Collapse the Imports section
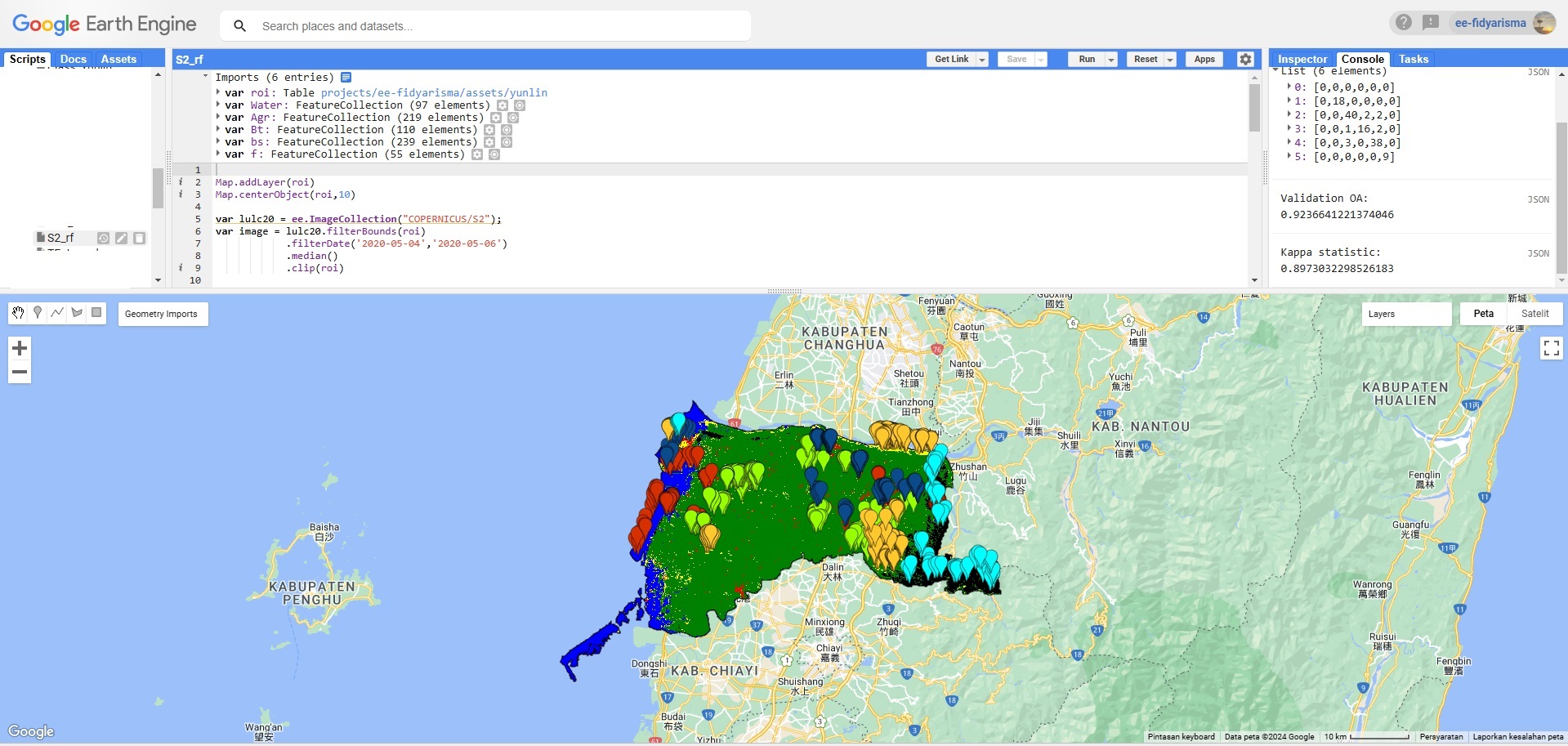This screenshot has width=1568, height=746. tap(206, 77)
